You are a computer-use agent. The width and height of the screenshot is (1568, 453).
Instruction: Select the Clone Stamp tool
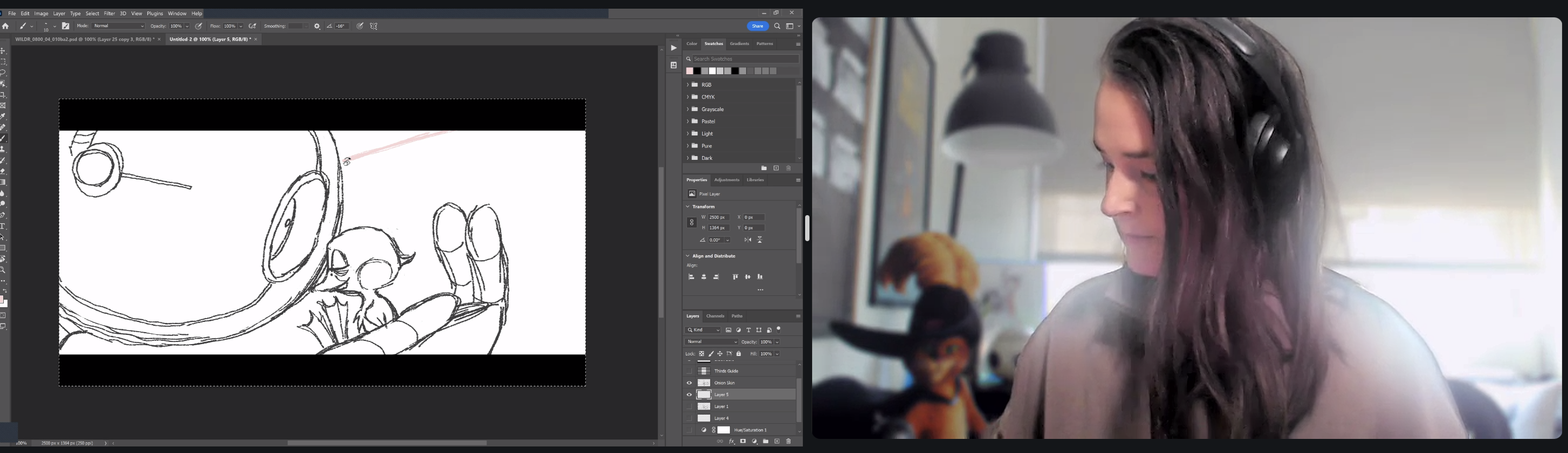point(3,149)
